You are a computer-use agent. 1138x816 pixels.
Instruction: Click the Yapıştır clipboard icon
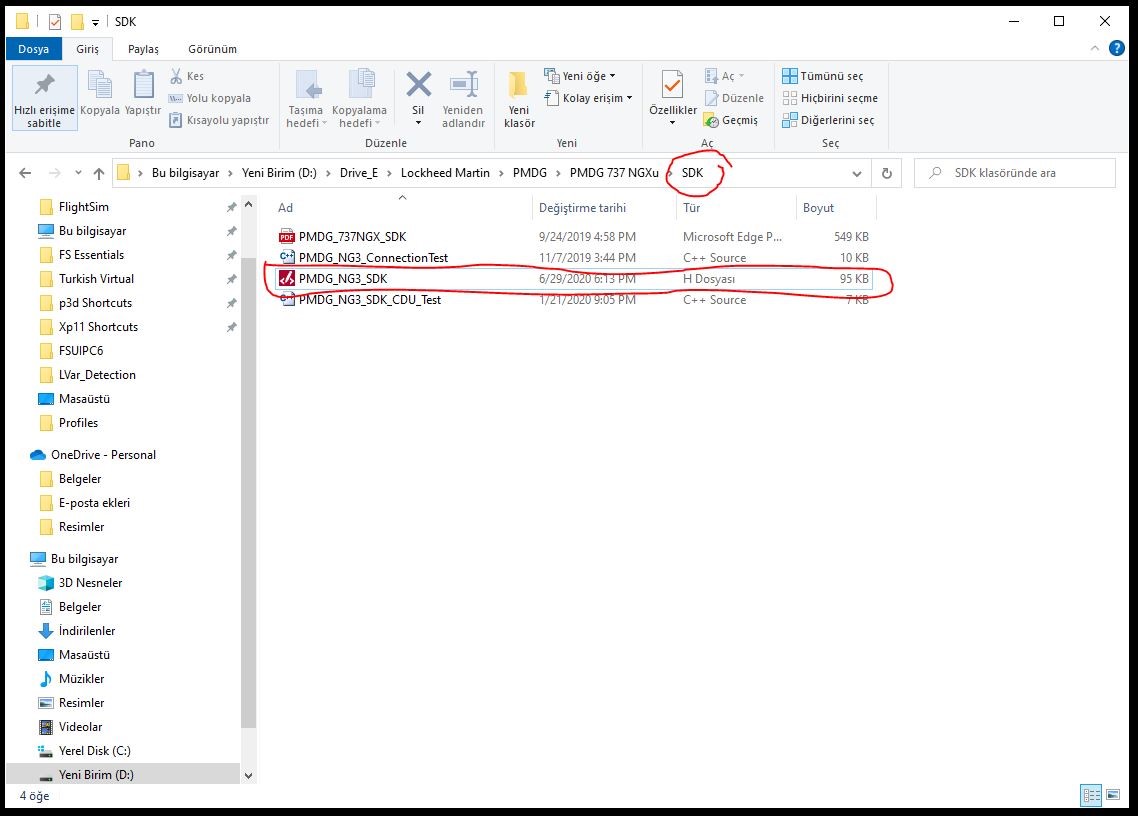pyautogui.click(x=143, y=84)
